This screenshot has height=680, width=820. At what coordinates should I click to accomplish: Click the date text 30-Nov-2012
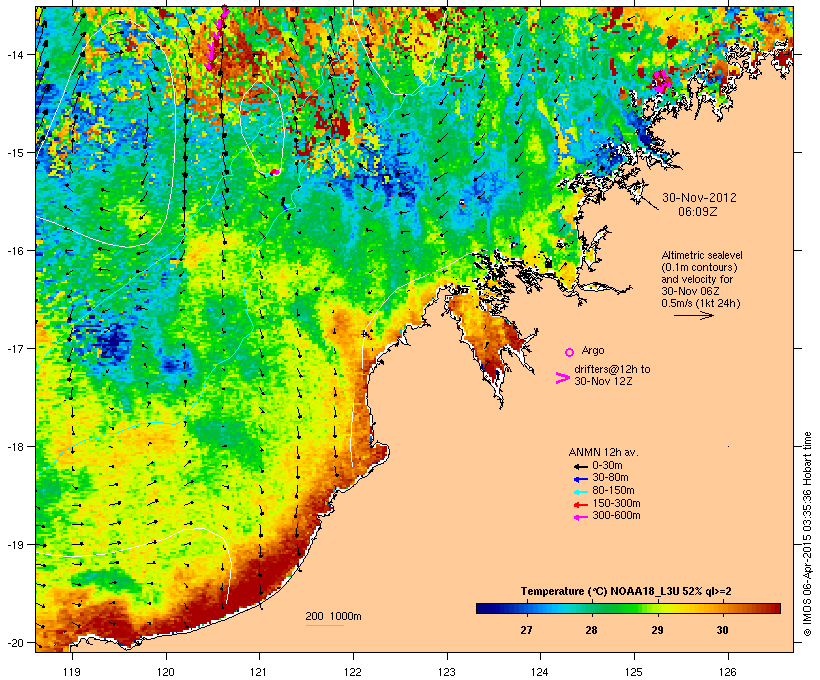point(699,198)
